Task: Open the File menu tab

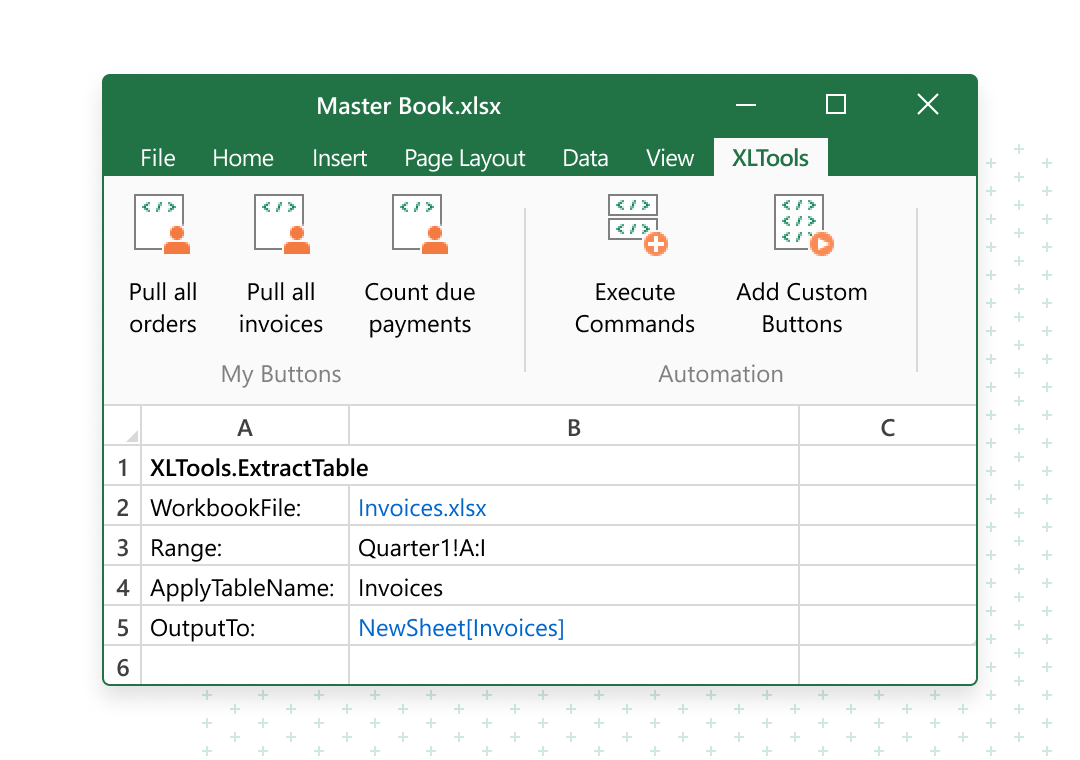Action: [x=158, y=158]
